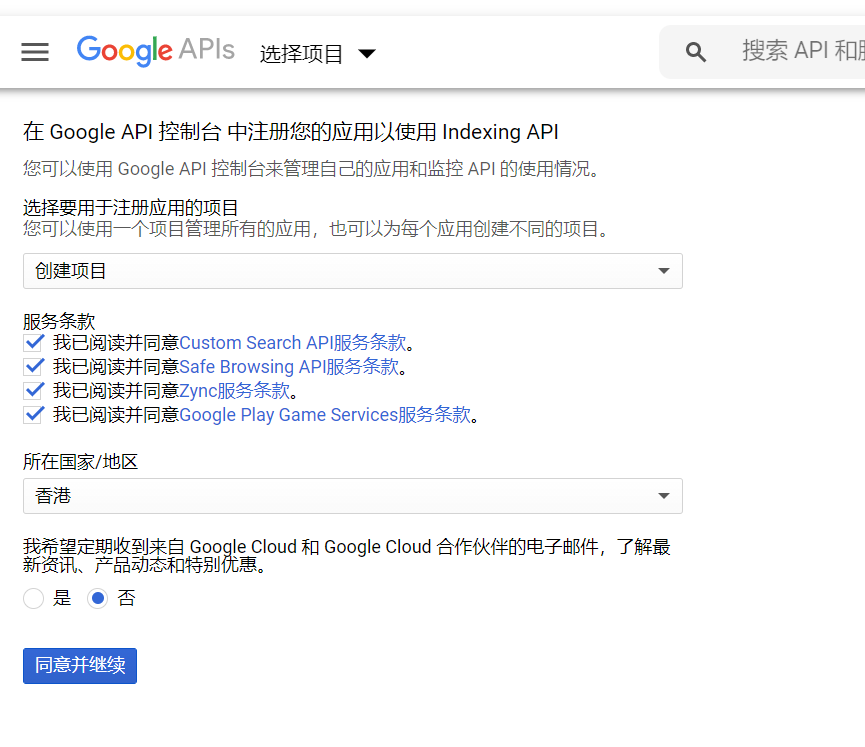
Task: Open the 创建项目 project dropdown
Action: coord(353,271)
